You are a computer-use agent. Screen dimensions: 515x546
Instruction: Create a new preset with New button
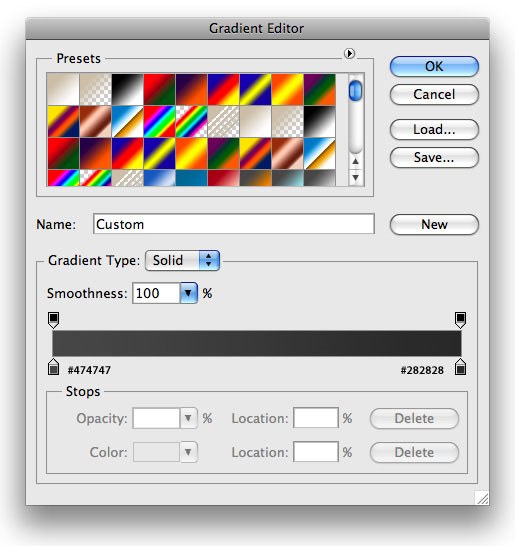pos(434,225)
